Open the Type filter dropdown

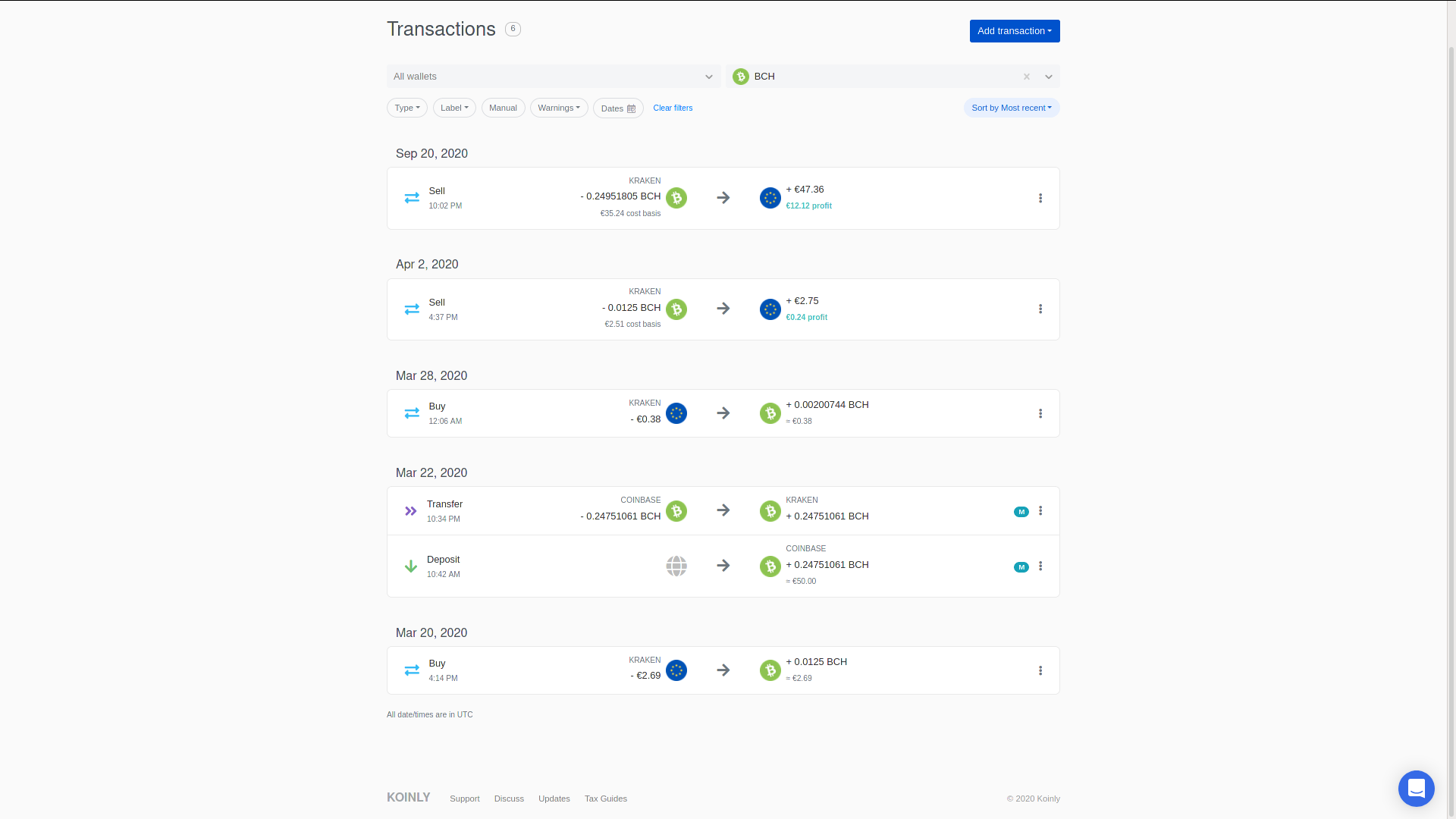(406, 108)
